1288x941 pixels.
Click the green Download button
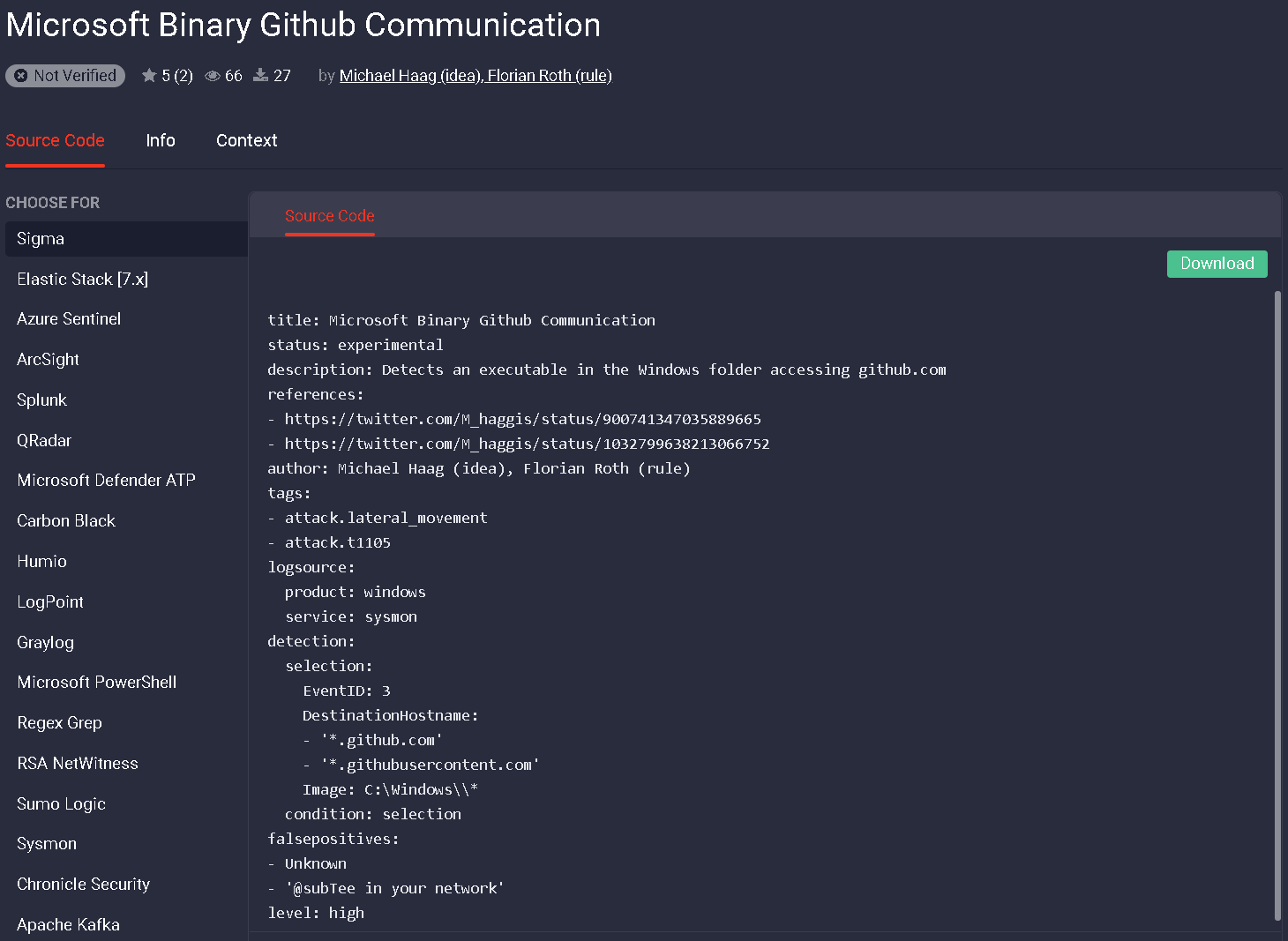click(1217, 264)
